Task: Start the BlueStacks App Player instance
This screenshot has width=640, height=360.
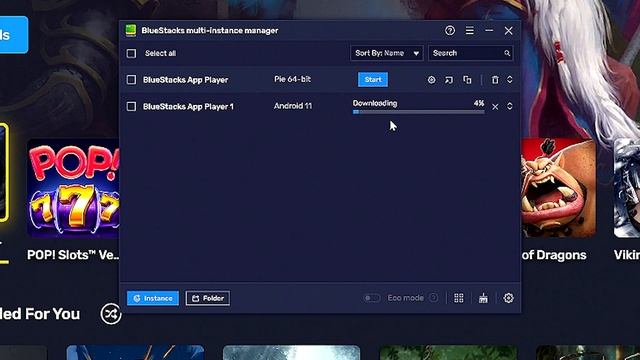Action: point(373,80)
